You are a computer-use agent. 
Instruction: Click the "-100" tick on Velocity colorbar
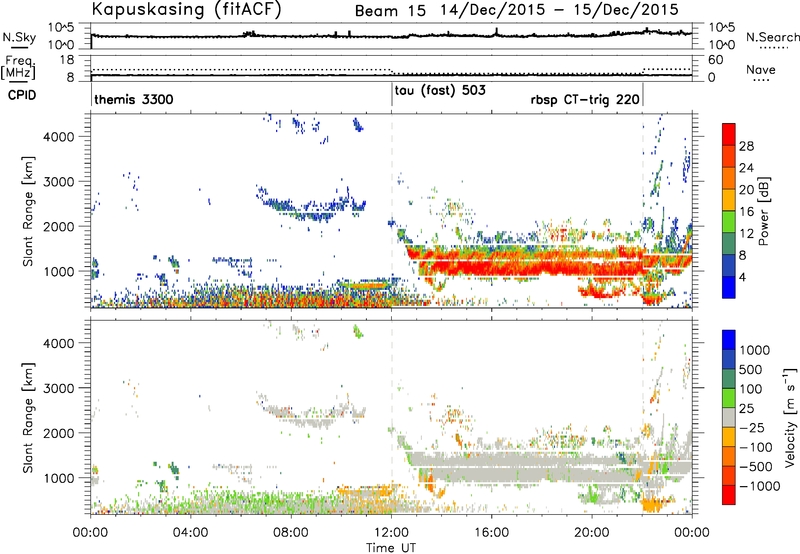(756, 447)
